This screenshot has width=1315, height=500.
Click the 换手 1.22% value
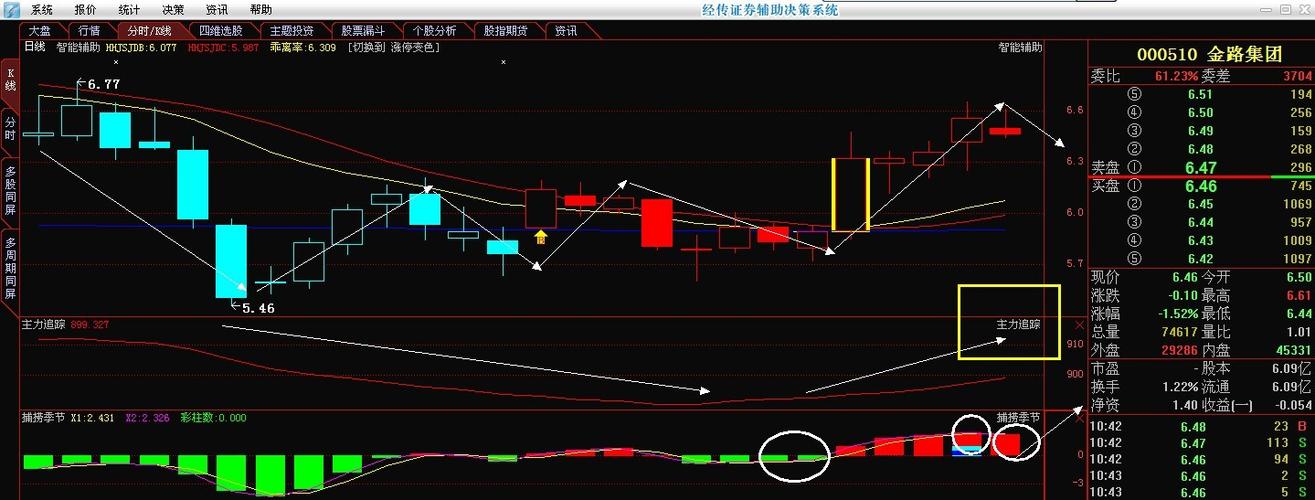[x=1180, y=386]
